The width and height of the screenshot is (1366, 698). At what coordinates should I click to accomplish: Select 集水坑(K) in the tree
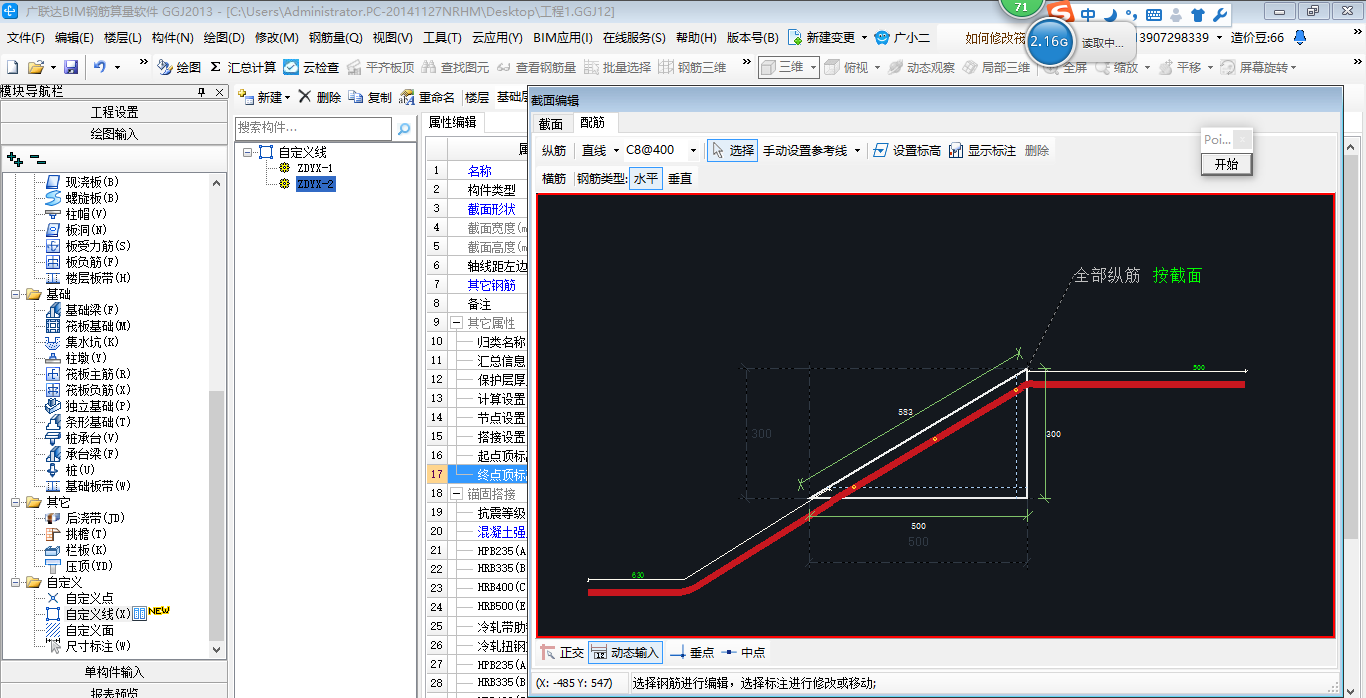point(92,342)
